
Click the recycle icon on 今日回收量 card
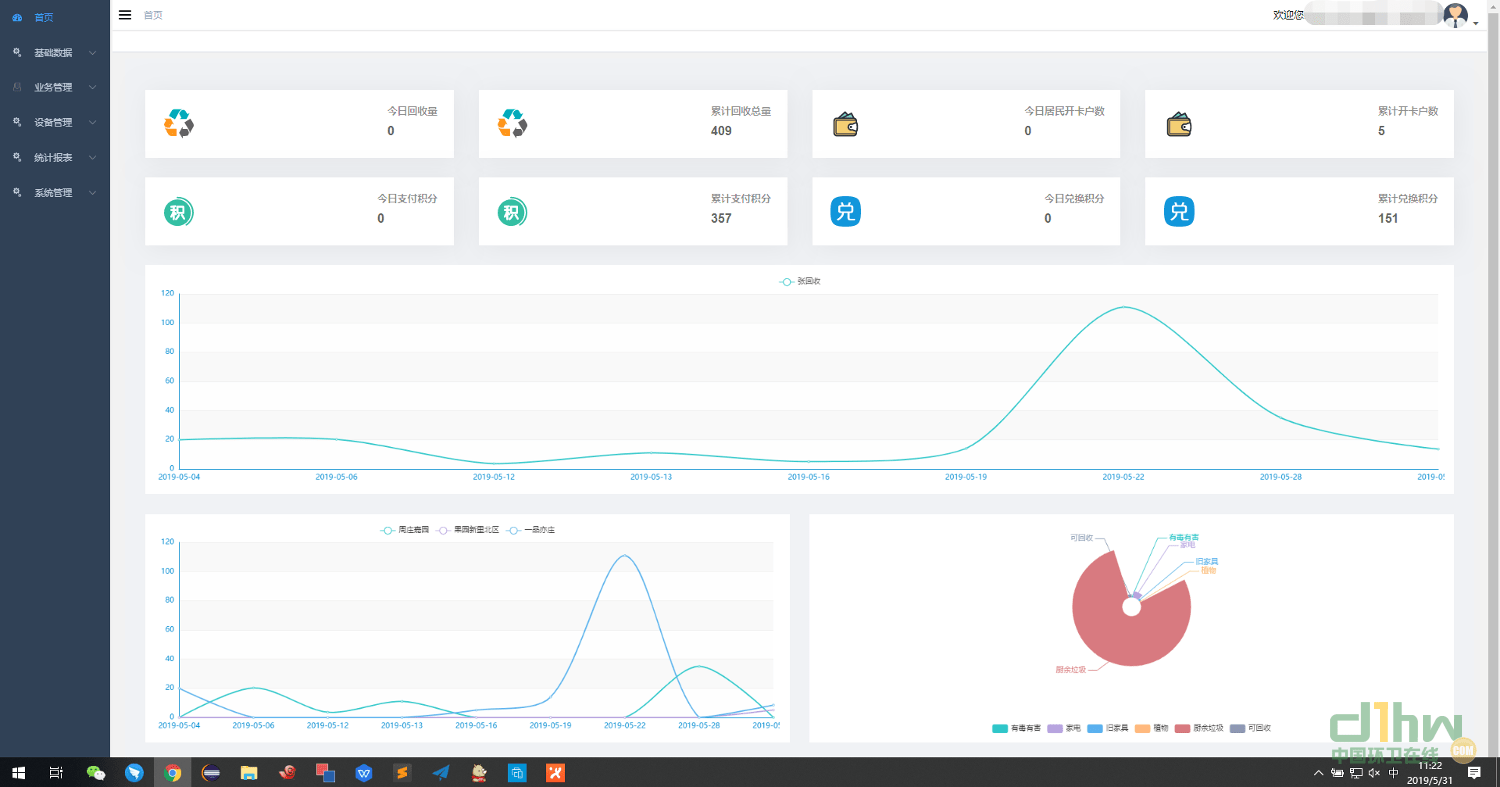178,123
